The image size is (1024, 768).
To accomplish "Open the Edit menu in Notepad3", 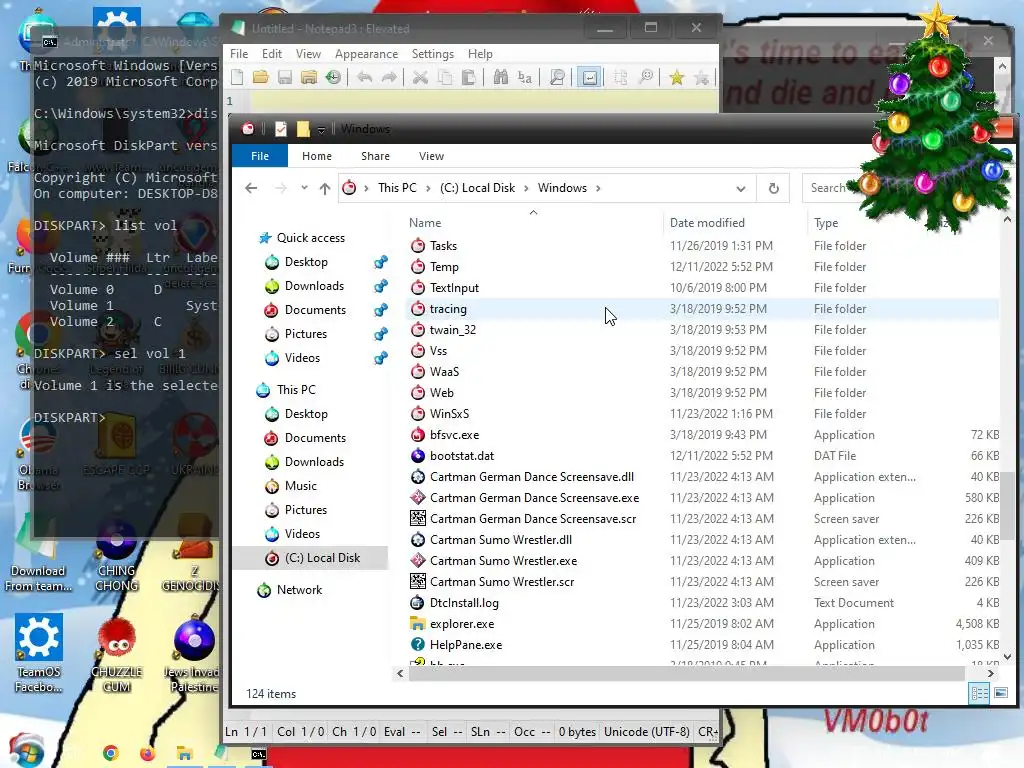I will pyautogui.click(x=272, y=54).
